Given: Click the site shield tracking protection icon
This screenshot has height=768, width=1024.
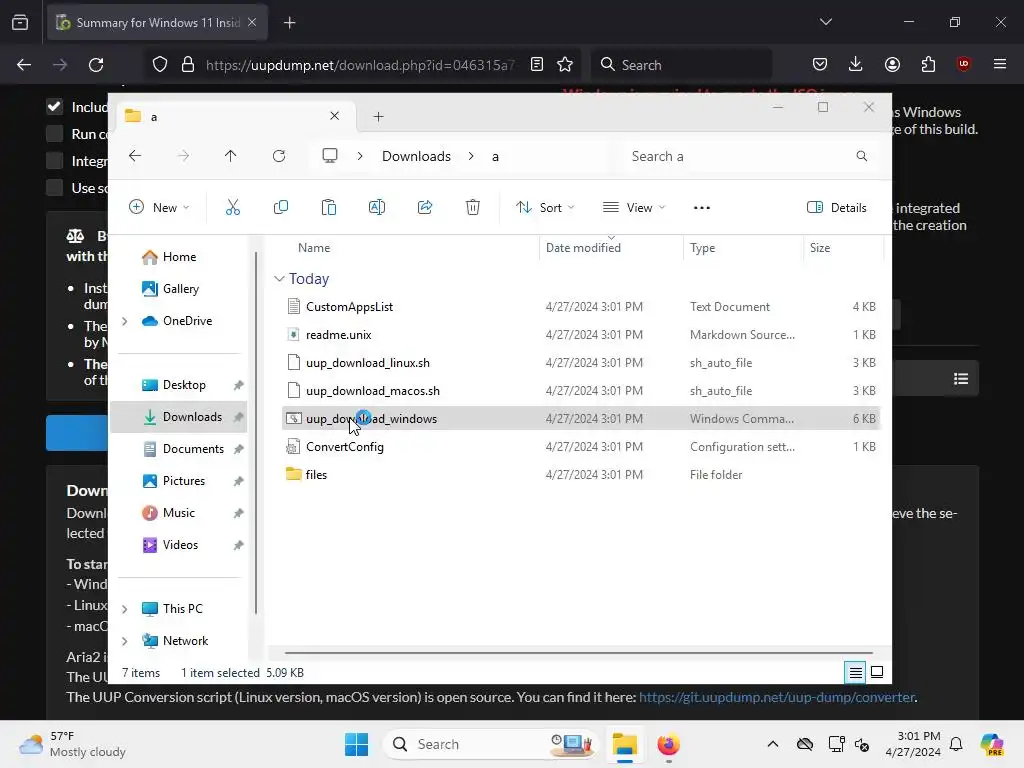Looking at the screenshot, I should [160, 65].
